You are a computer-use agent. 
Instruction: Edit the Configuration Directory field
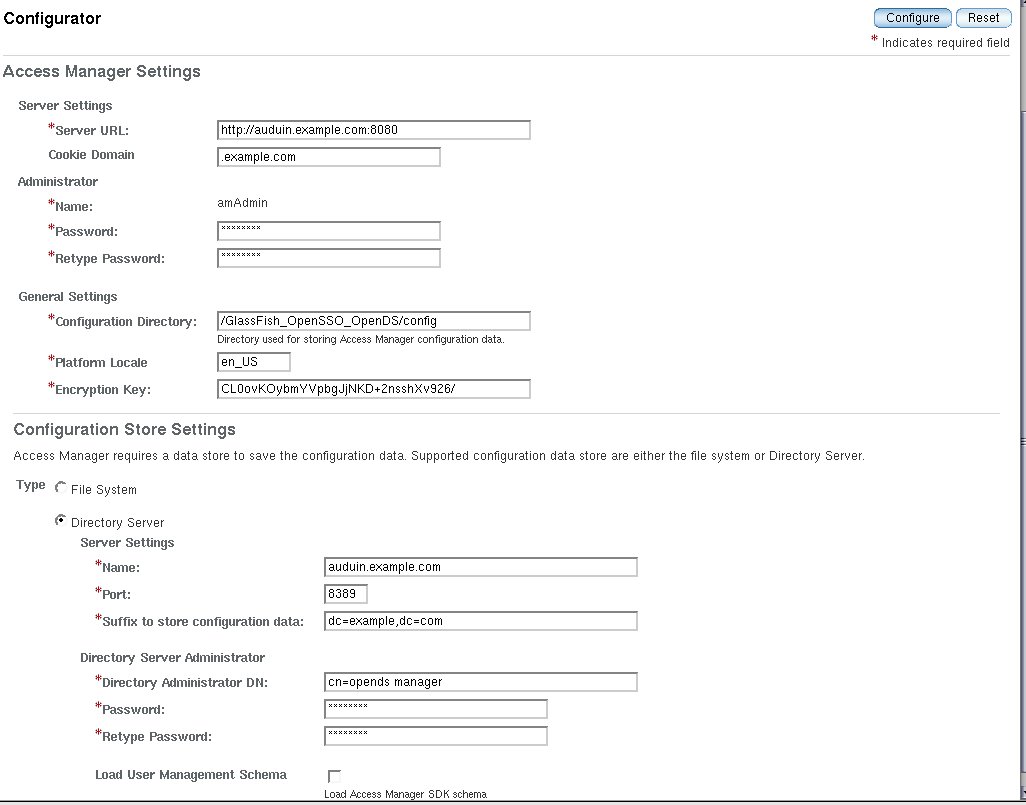point(373,321)
